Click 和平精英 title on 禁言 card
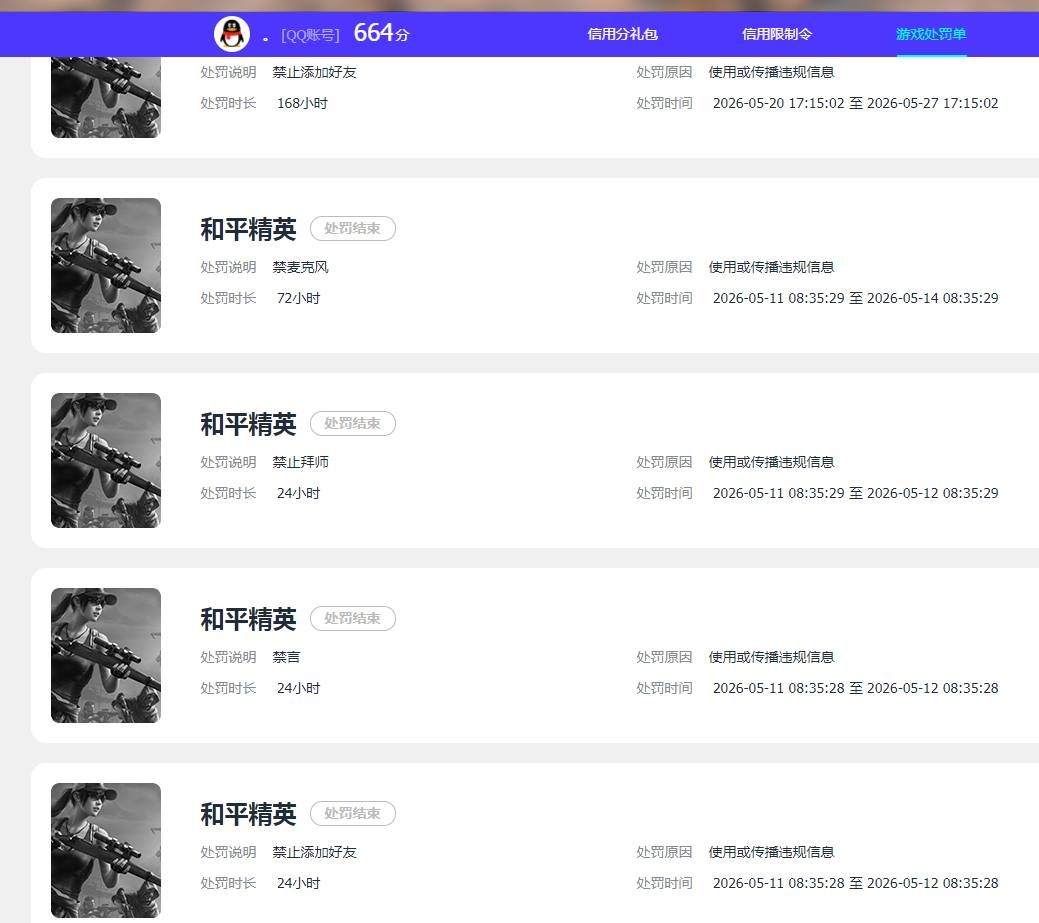Screen dimensions: 1039x923 tap(248, 619)
